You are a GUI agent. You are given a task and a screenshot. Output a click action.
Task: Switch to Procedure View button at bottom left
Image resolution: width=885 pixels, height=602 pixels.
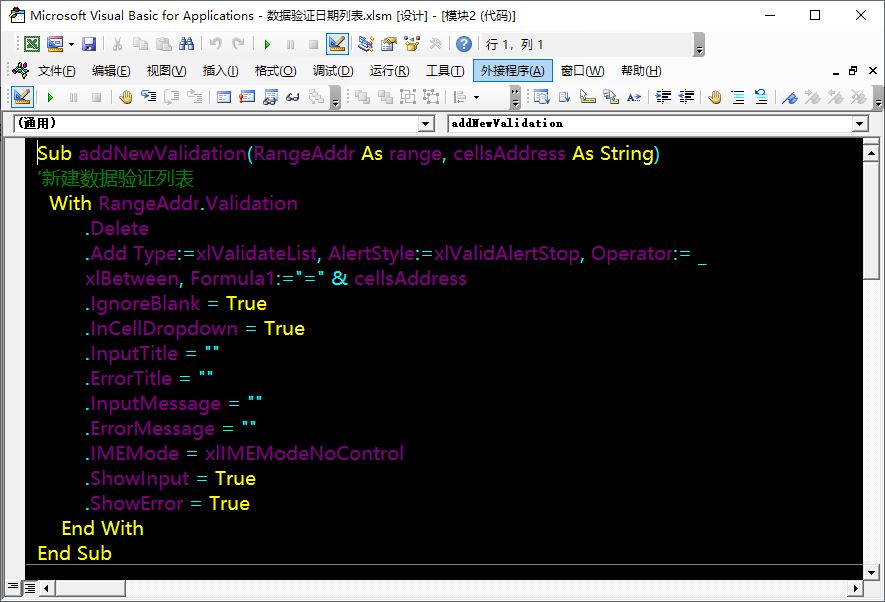click(14, 586)
